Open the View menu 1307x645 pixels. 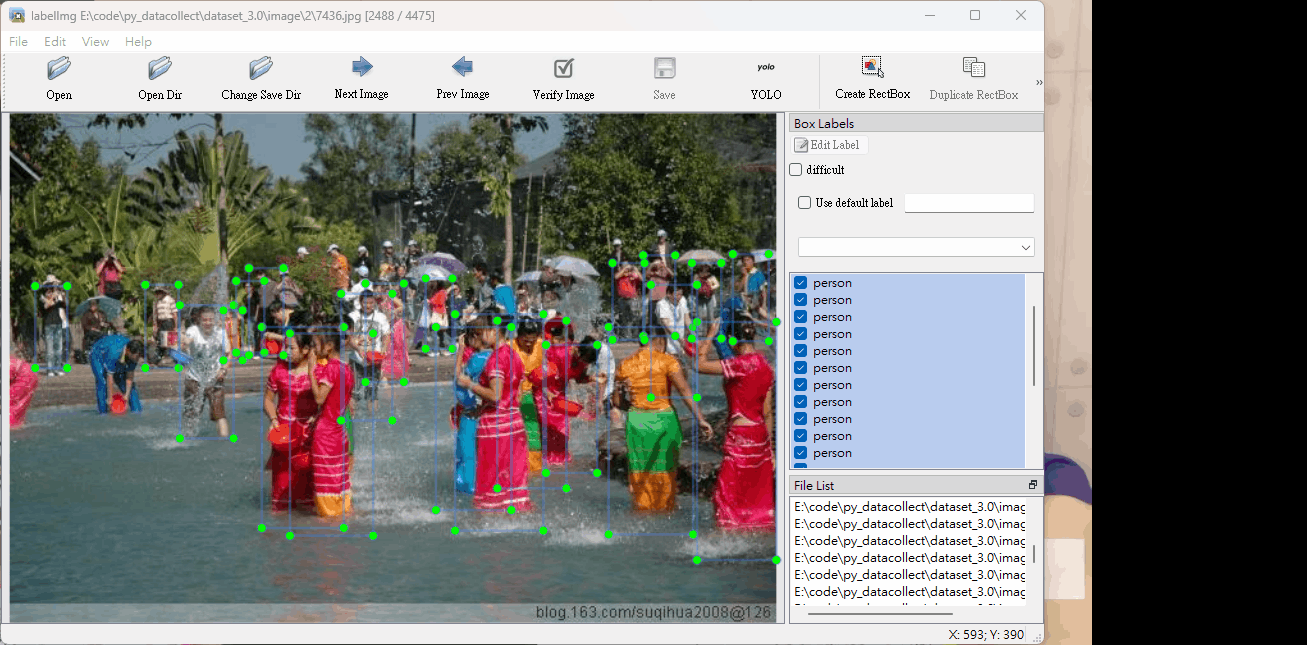pyautogui.click(x=95, y=42)
